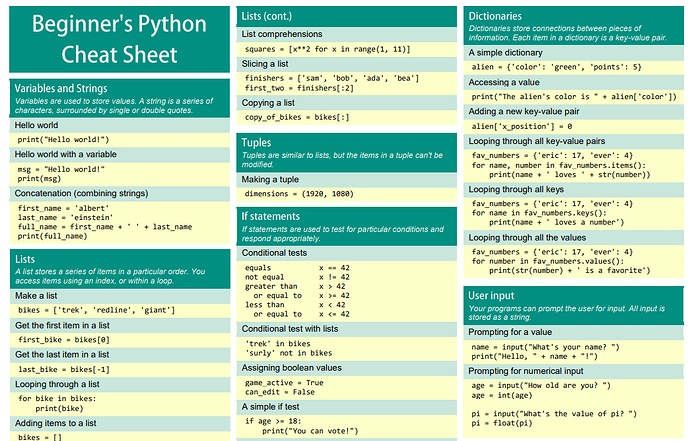
Task: Click the Lists section header
Action: [x=25, y=259]
